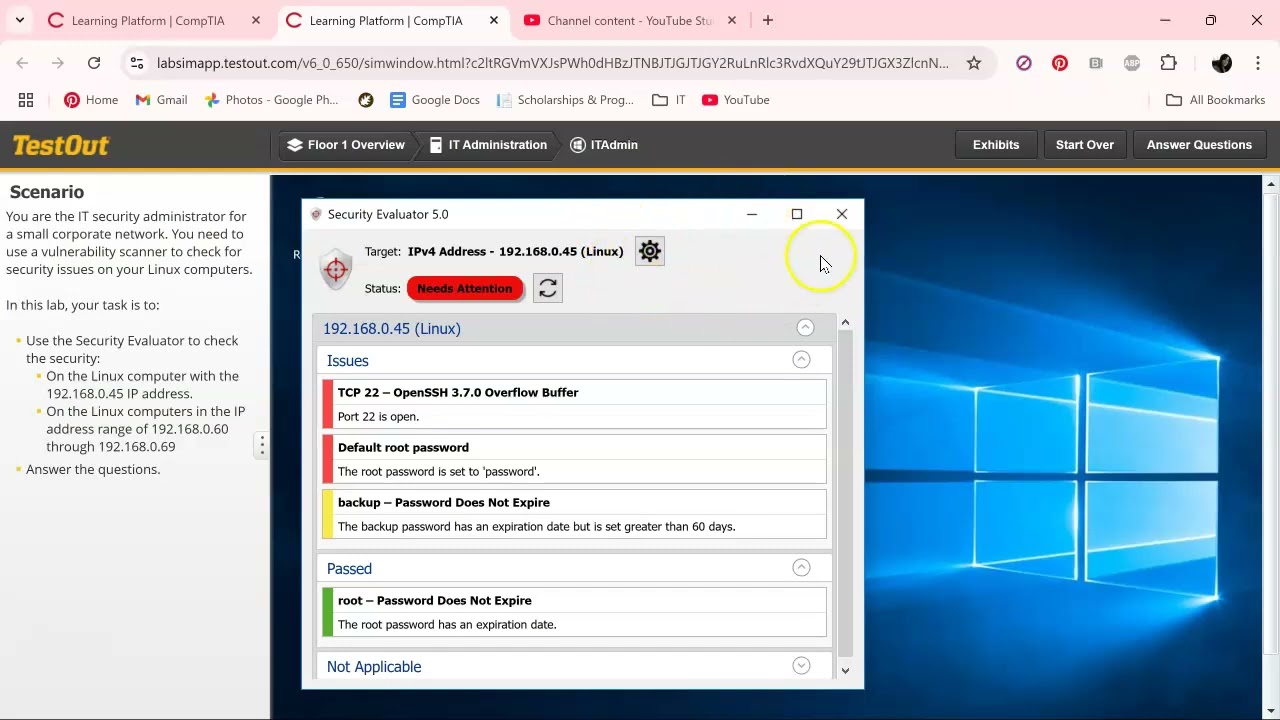The width and height of the screenshot is (1280, 720).
Task: Open the ABP ad blocker extension
Action: [x=1132, y=63]
